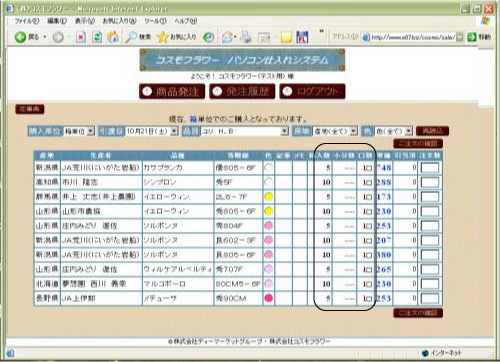This screenshot has height=362, width=500.
Task: Click the History clock icon
Action: tap(209, 37)
